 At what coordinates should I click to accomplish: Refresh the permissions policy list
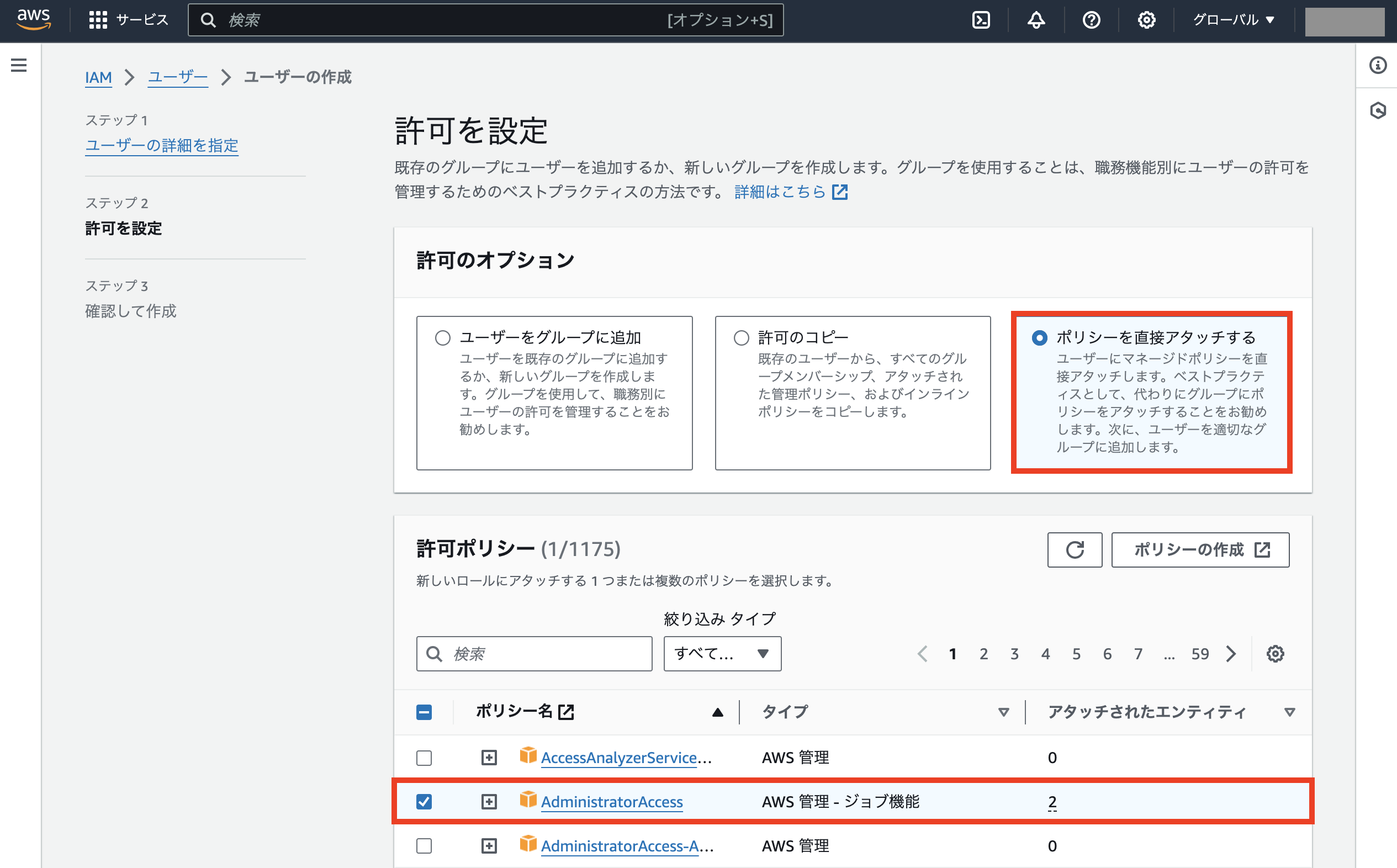click(x=1074, y=550)
